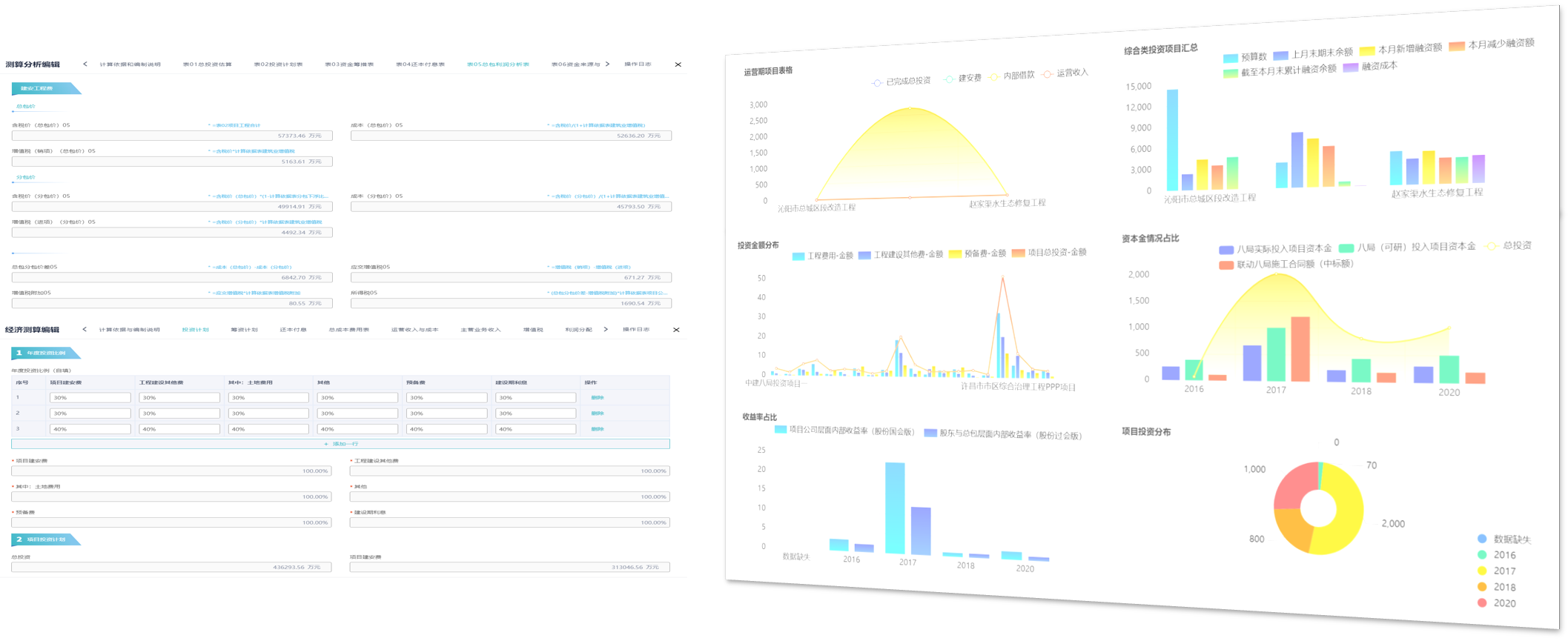
Task: Open the 表01总投资估算 tab
Action: [x=208, y=64]
